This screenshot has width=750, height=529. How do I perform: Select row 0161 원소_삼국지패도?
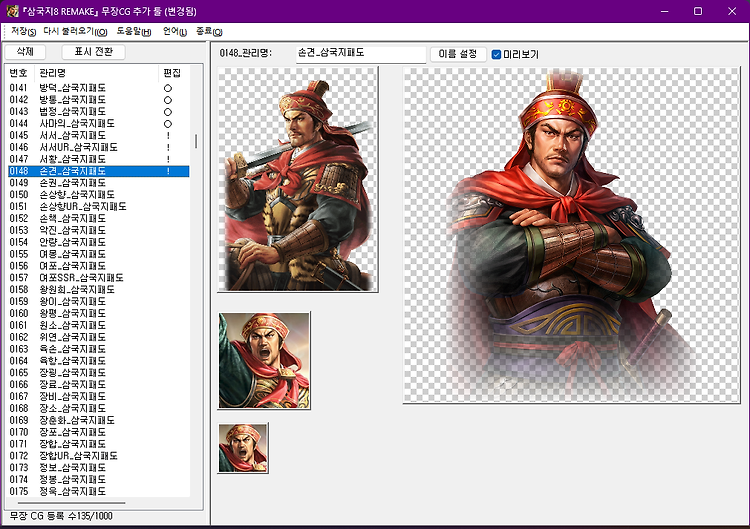(99, 325)
